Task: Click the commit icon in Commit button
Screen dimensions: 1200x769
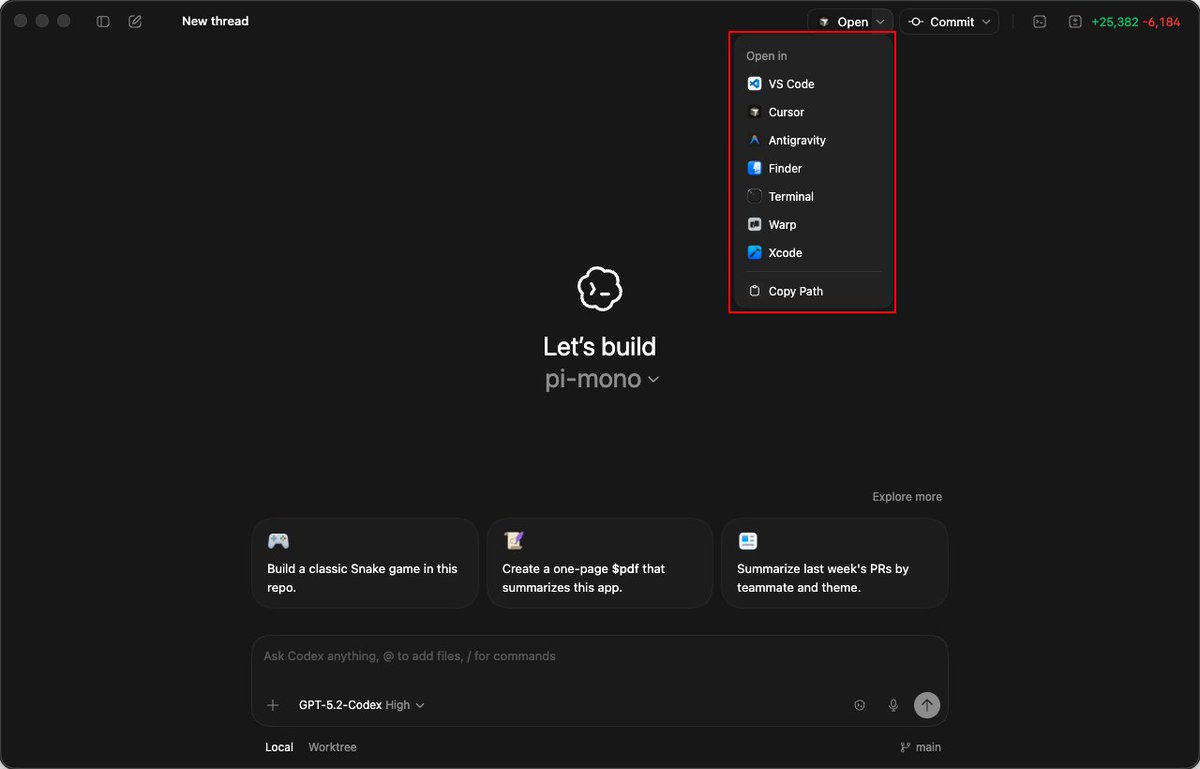Action: coord(916,22)
